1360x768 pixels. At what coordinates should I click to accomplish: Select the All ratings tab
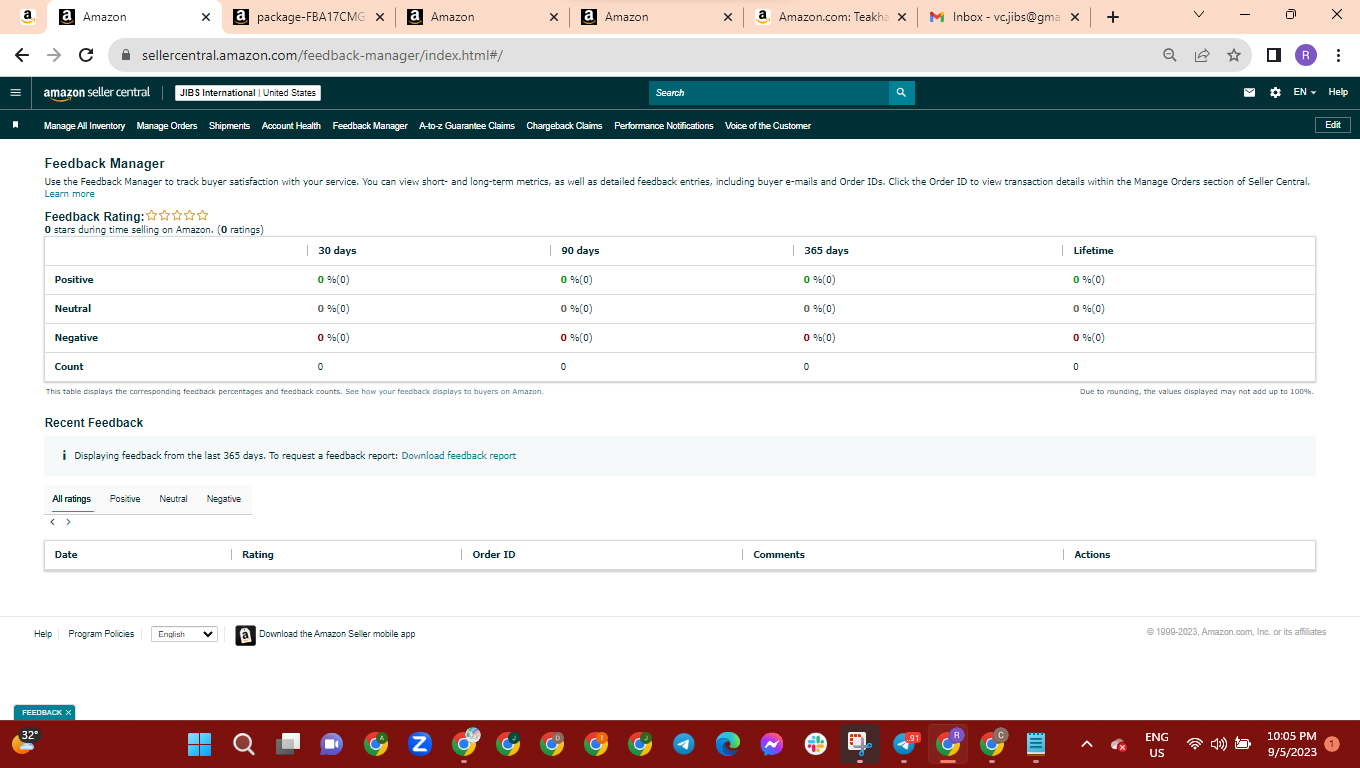click(72, 499)
